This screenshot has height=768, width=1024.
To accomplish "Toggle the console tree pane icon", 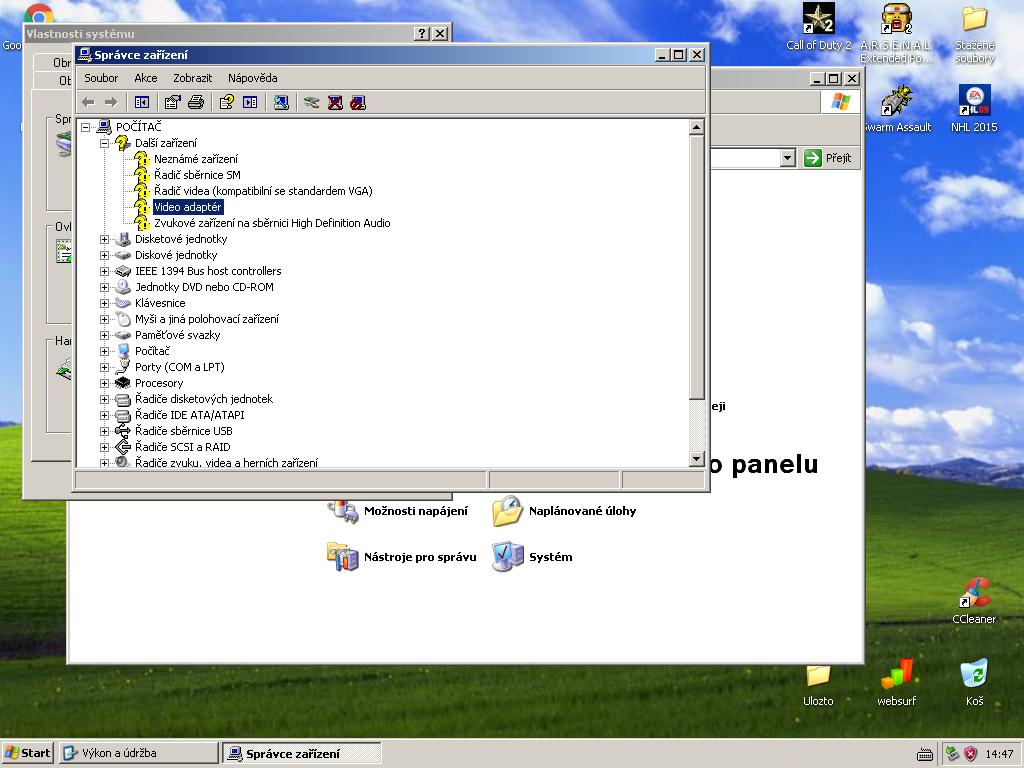I will click(142, 102).
